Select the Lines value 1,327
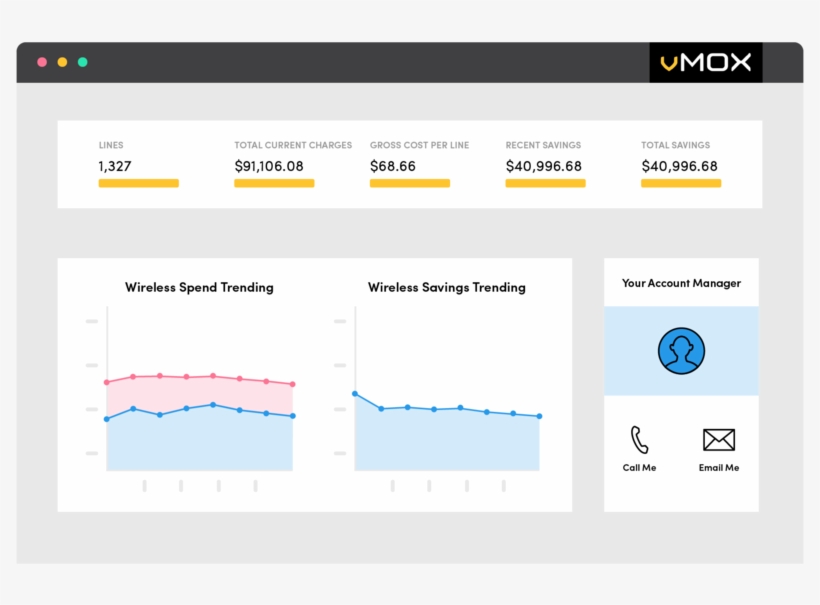This screenshot has width=820, height=605. pos(115,166)
